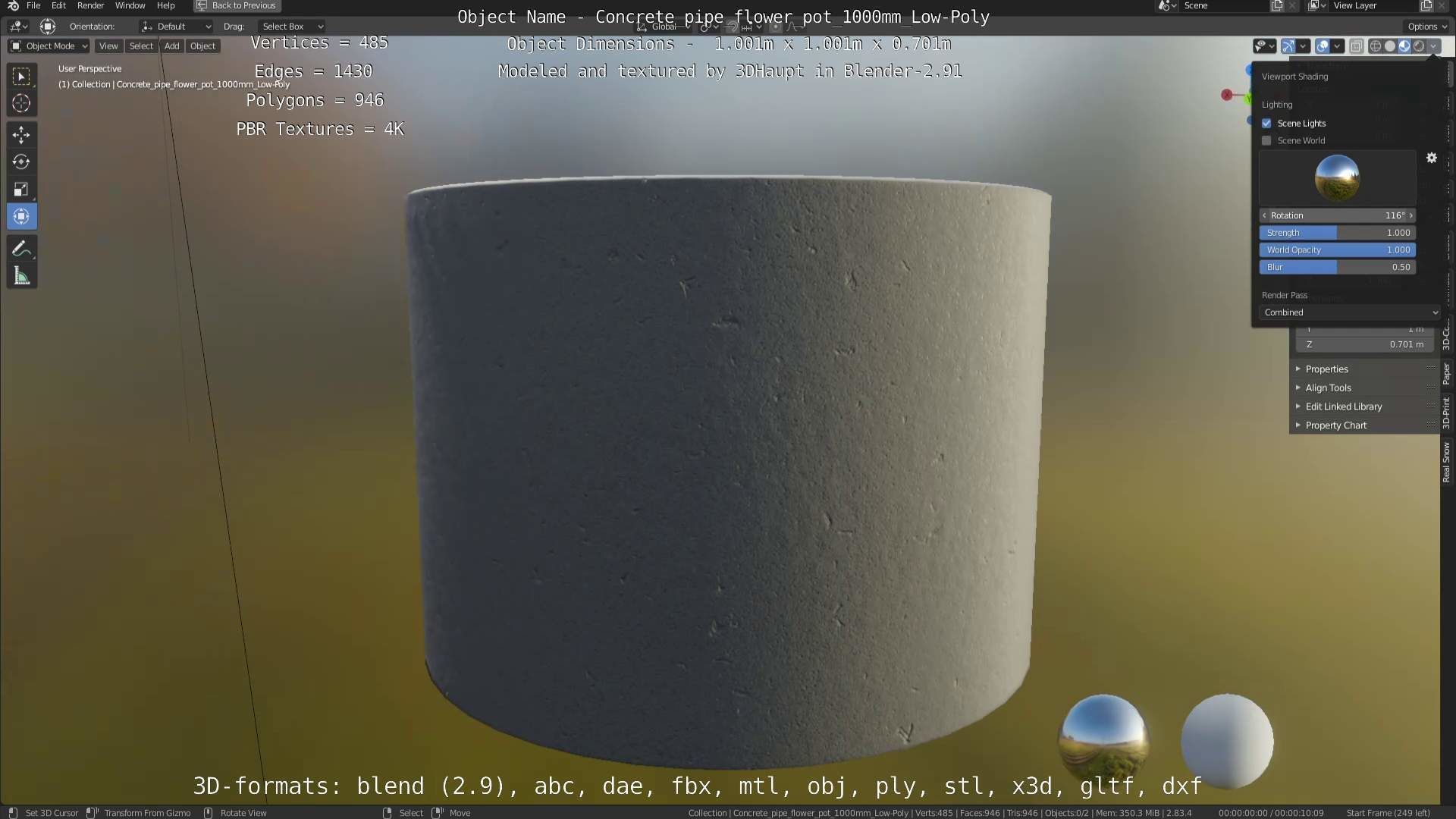
Task: Select the Select Box tool
Action: (21, 76)
